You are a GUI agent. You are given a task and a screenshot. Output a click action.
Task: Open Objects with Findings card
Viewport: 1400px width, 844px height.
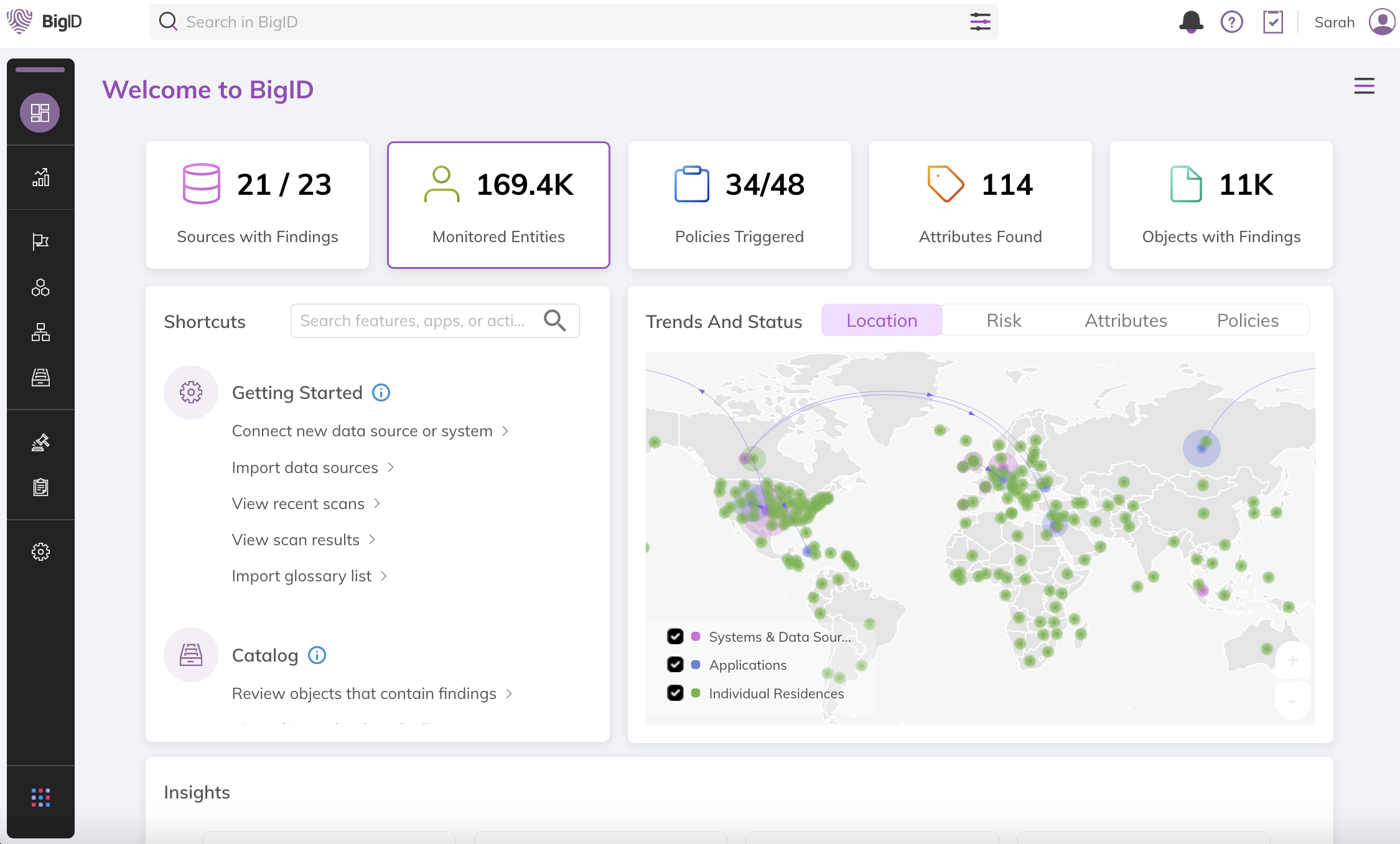[x=1221, y=205]
